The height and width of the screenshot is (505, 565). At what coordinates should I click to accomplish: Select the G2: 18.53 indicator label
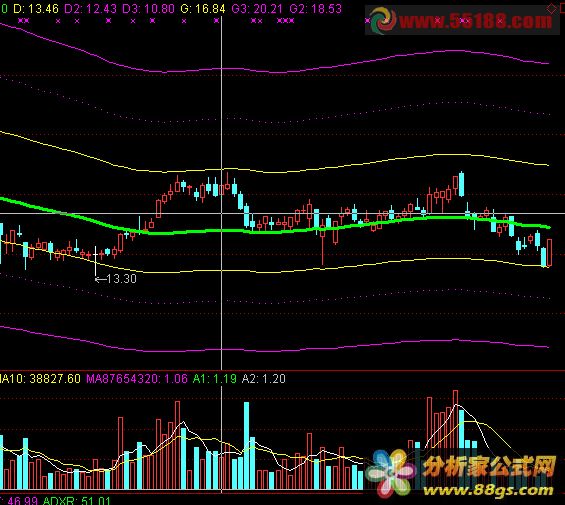pos(315,9)
